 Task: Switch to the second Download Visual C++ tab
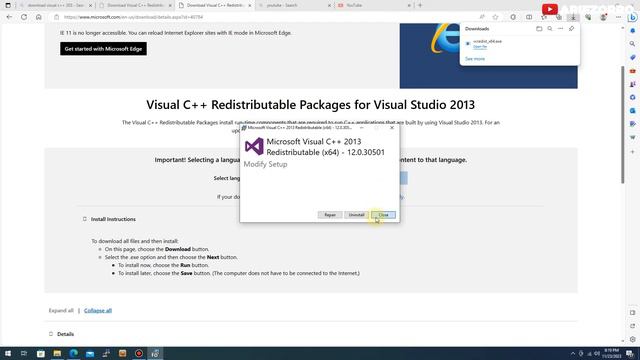136,5
